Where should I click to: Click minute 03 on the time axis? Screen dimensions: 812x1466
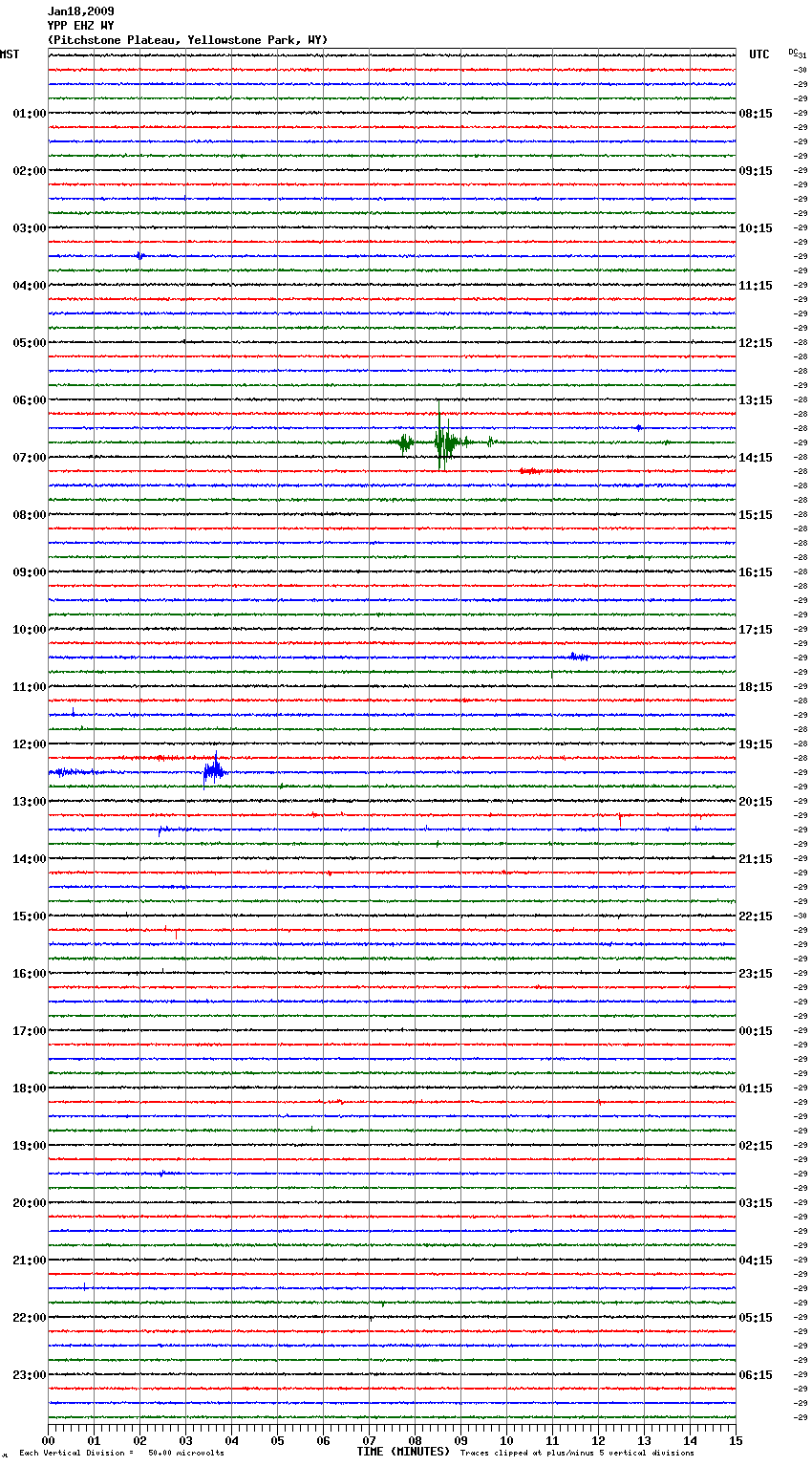click(186, 1441)
